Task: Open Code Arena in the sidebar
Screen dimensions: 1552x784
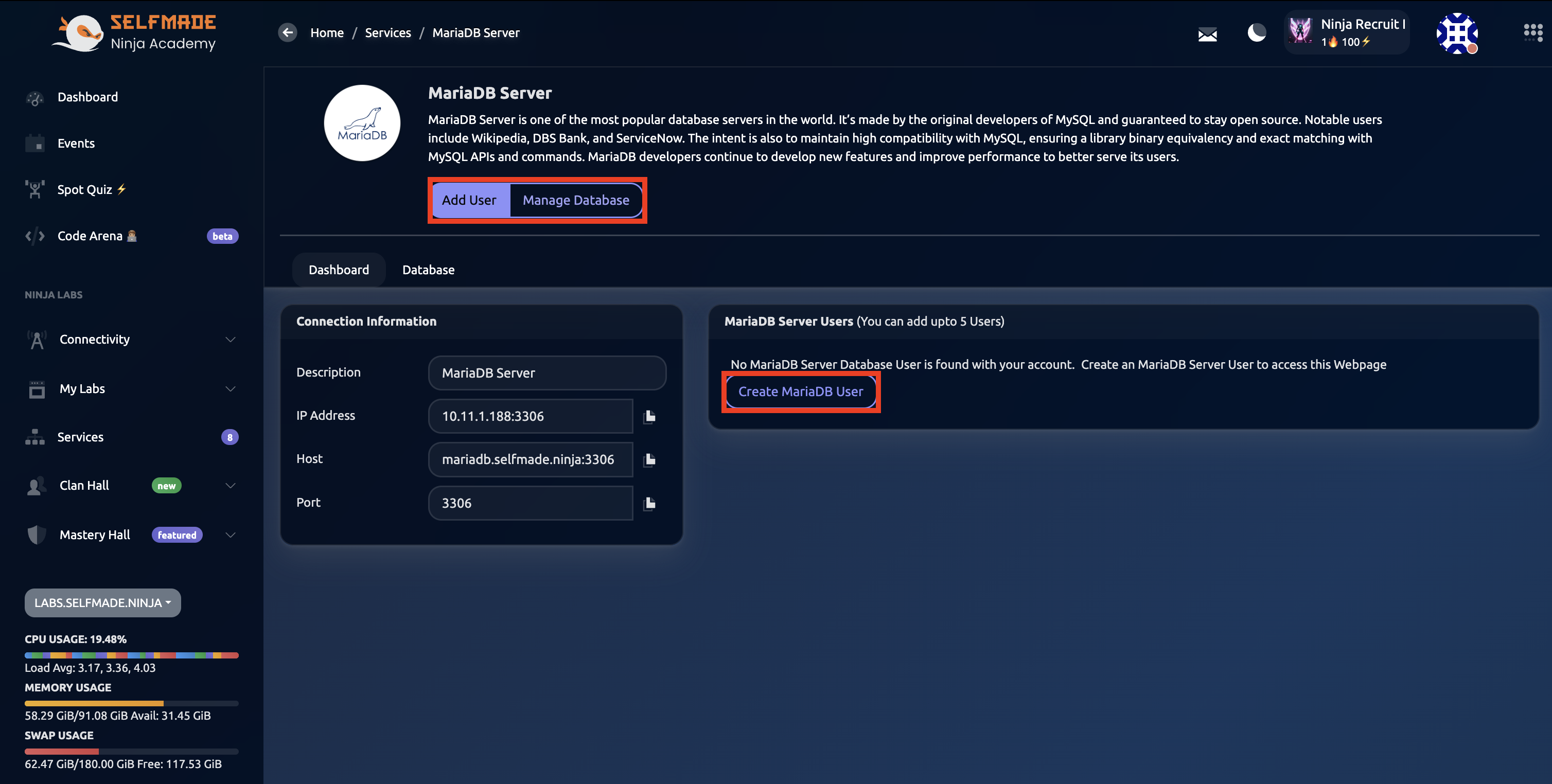Action: click(x=90, y=236)
